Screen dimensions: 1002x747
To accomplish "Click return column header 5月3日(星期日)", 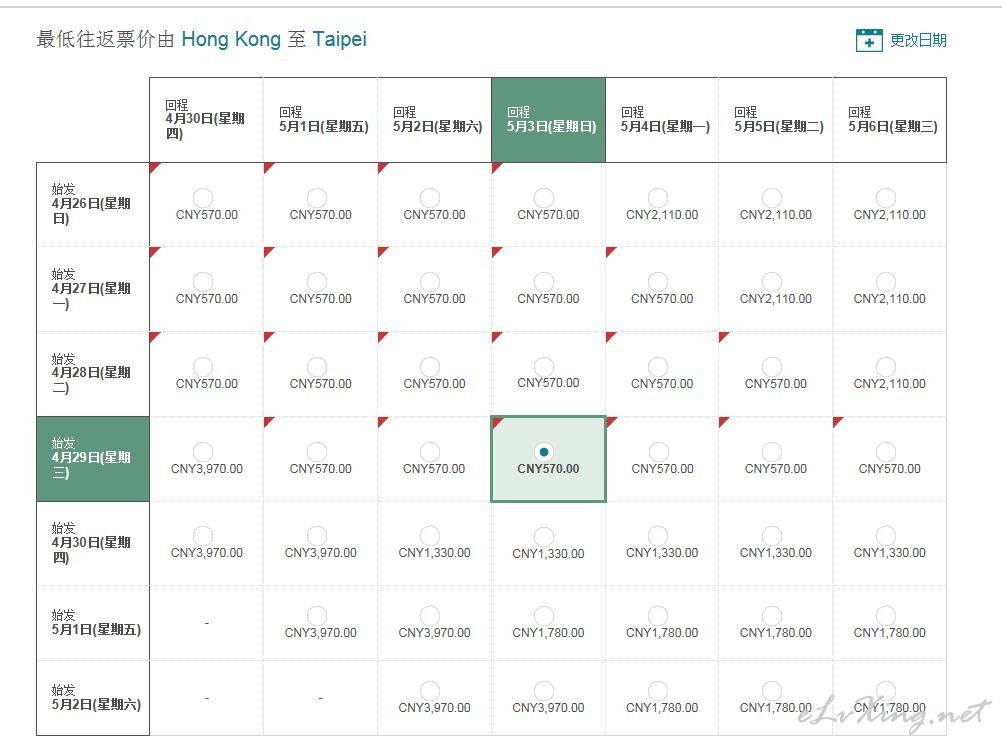I will (x=548, y=120).
